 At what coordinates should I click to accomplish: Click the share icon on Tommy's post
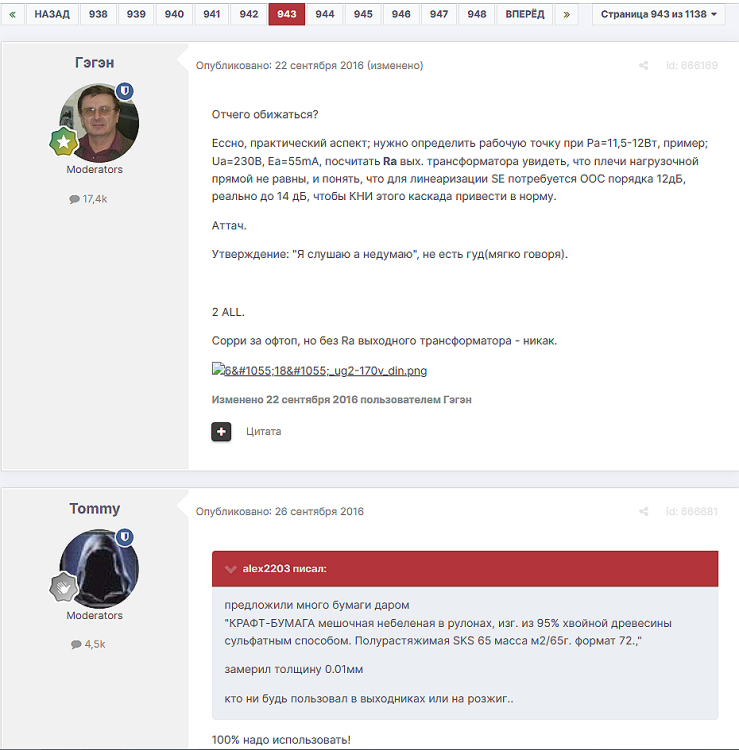click(643, 512)
